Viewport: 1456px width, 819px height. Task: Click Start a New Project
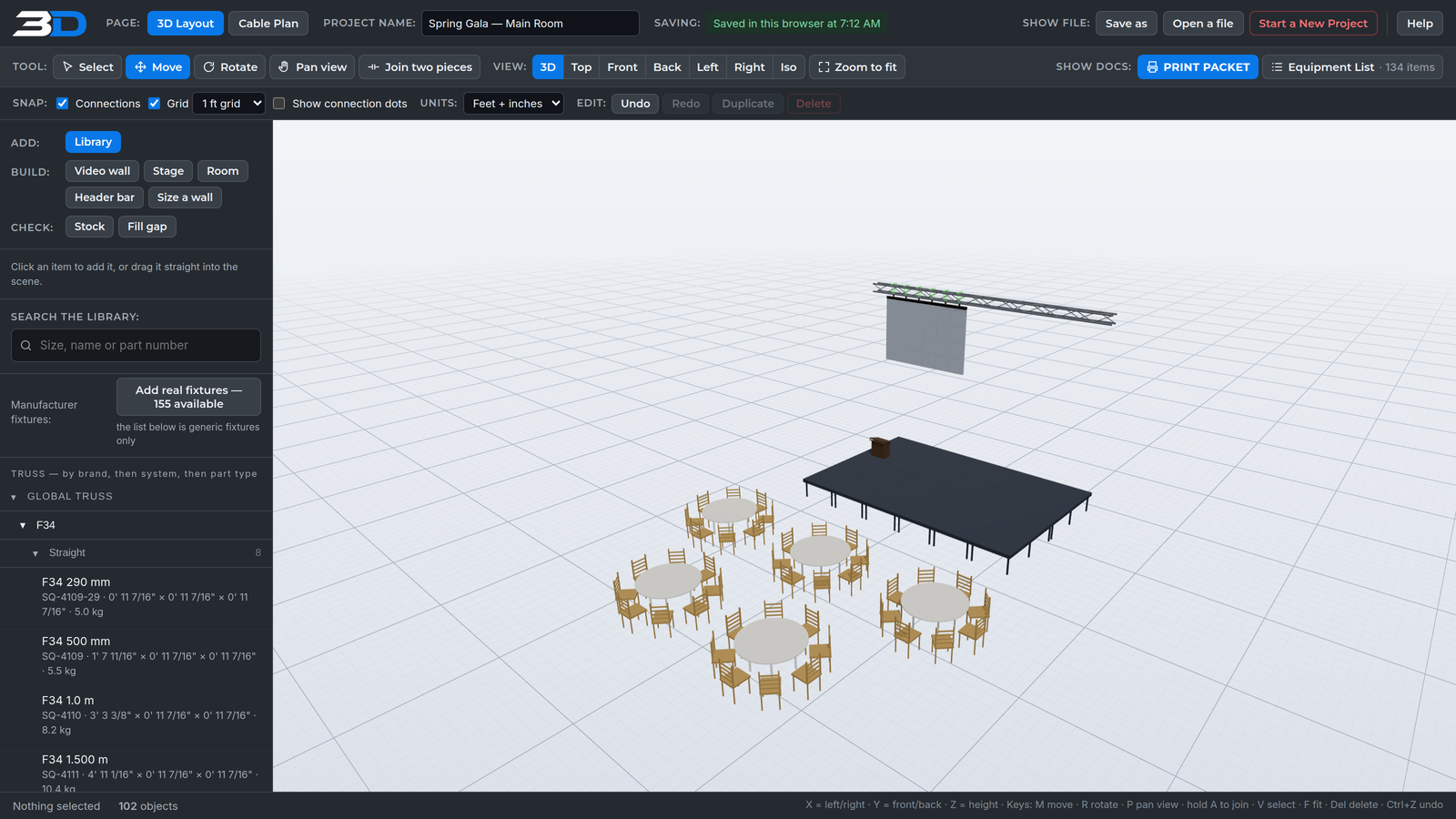[1313, 24]
